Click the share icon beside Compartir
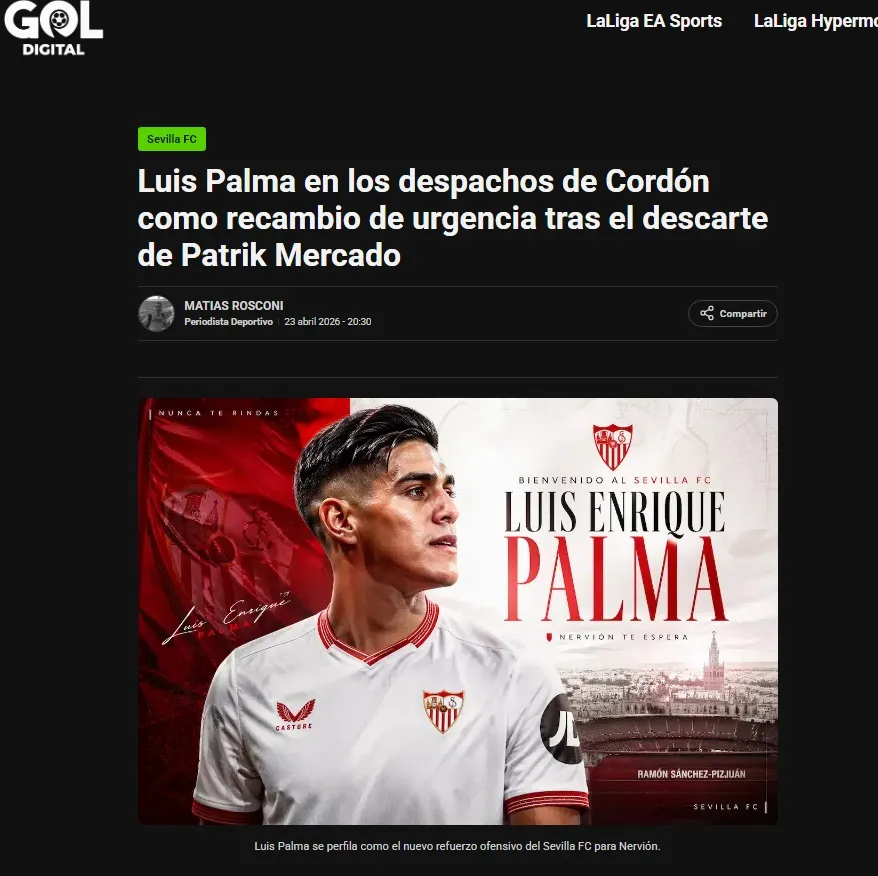Viewport: 878px width, 876px height. point(707,313)
